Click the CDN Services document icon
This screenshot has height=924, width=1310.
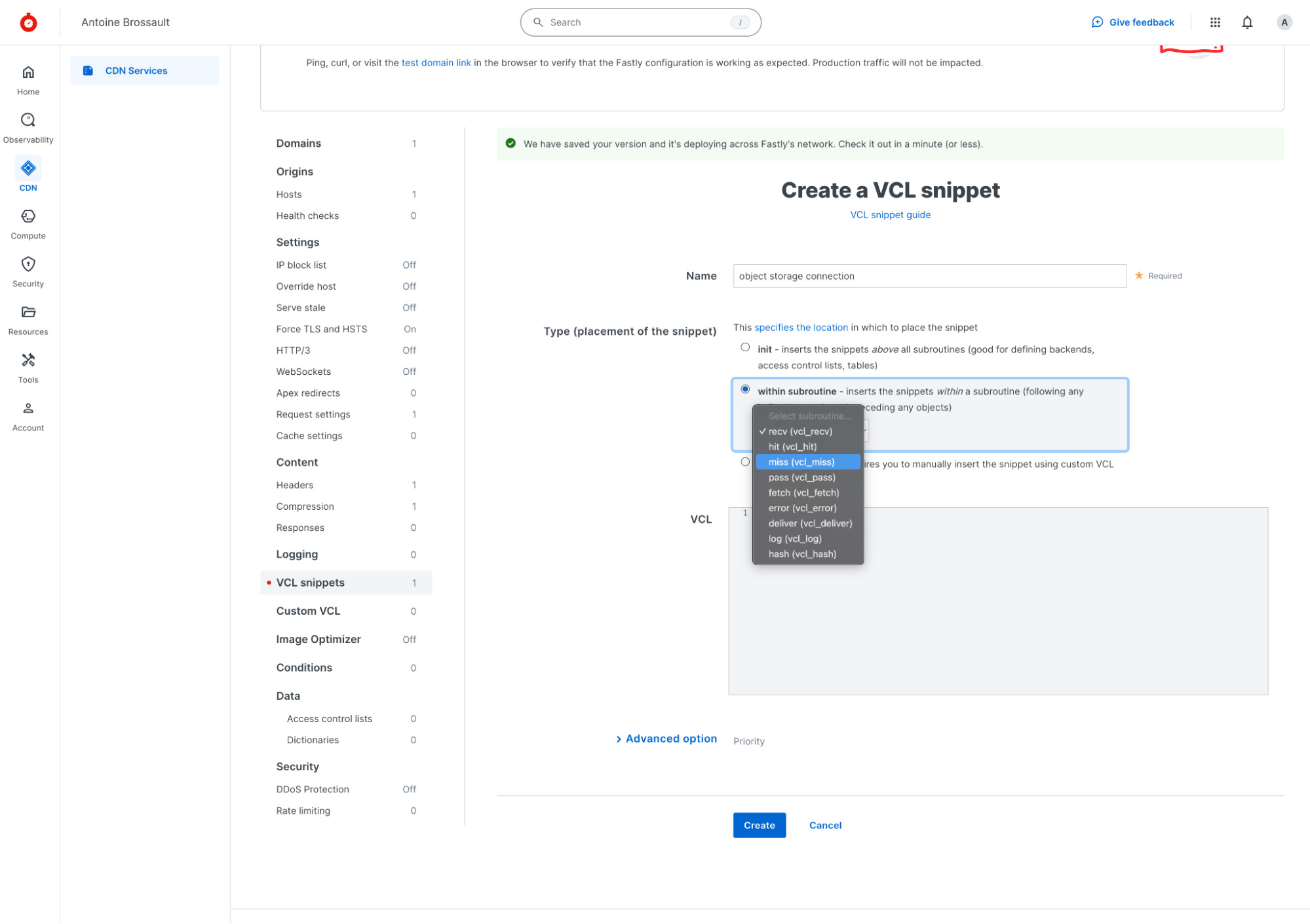coord(88,71)
